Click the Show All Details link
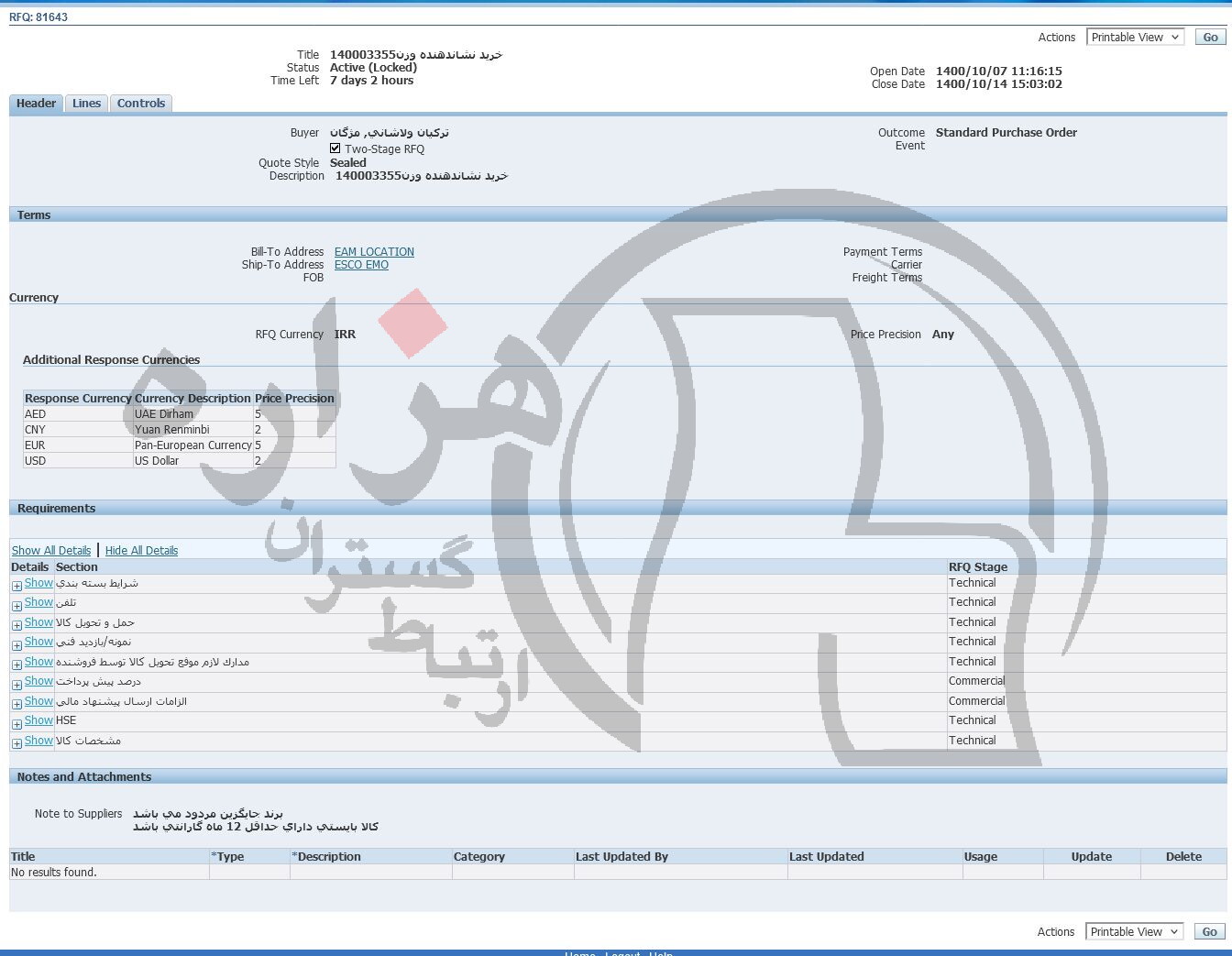This screenshot has width=1232, height=956. (51, 551)
